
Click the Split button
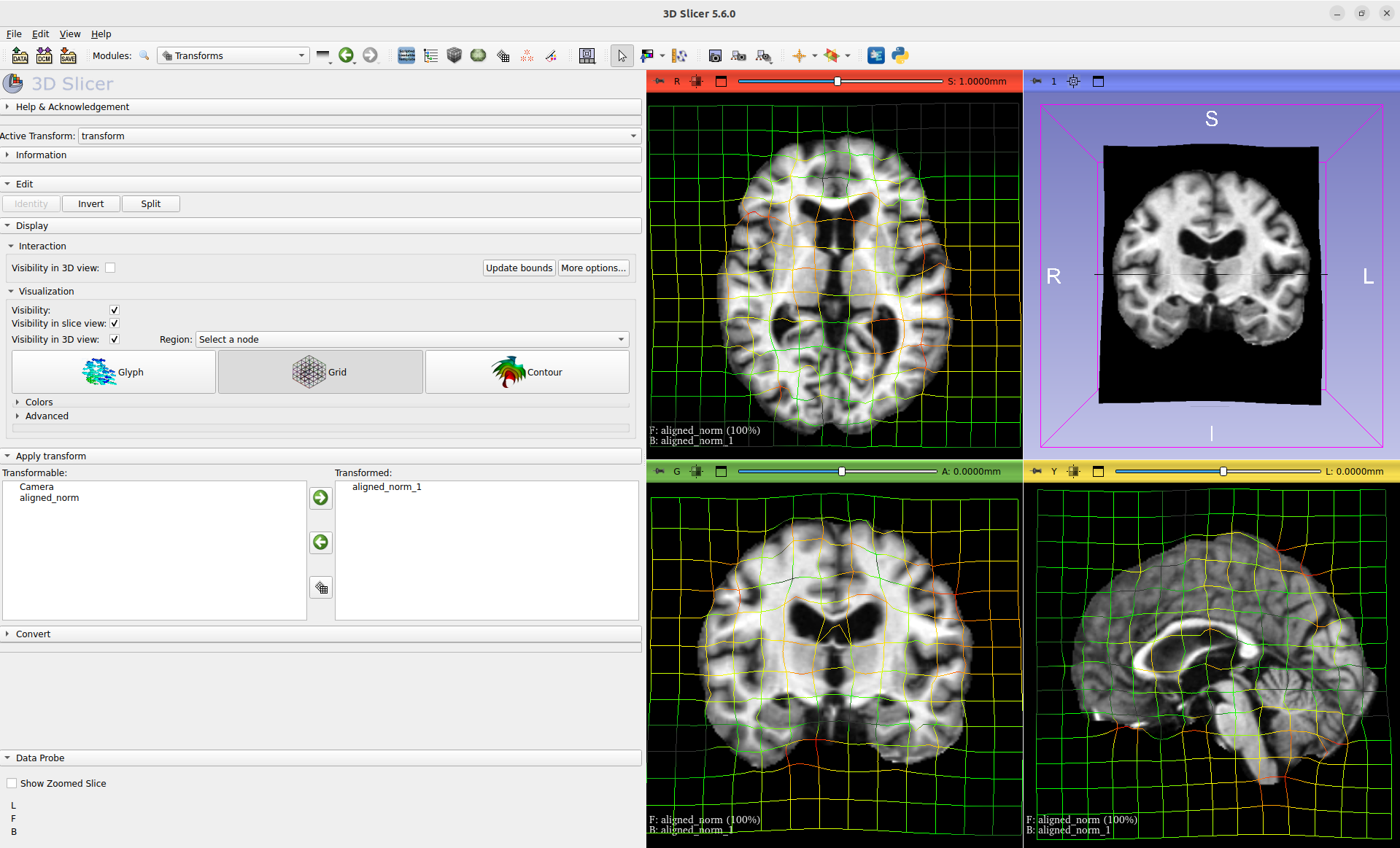point(151,203)
